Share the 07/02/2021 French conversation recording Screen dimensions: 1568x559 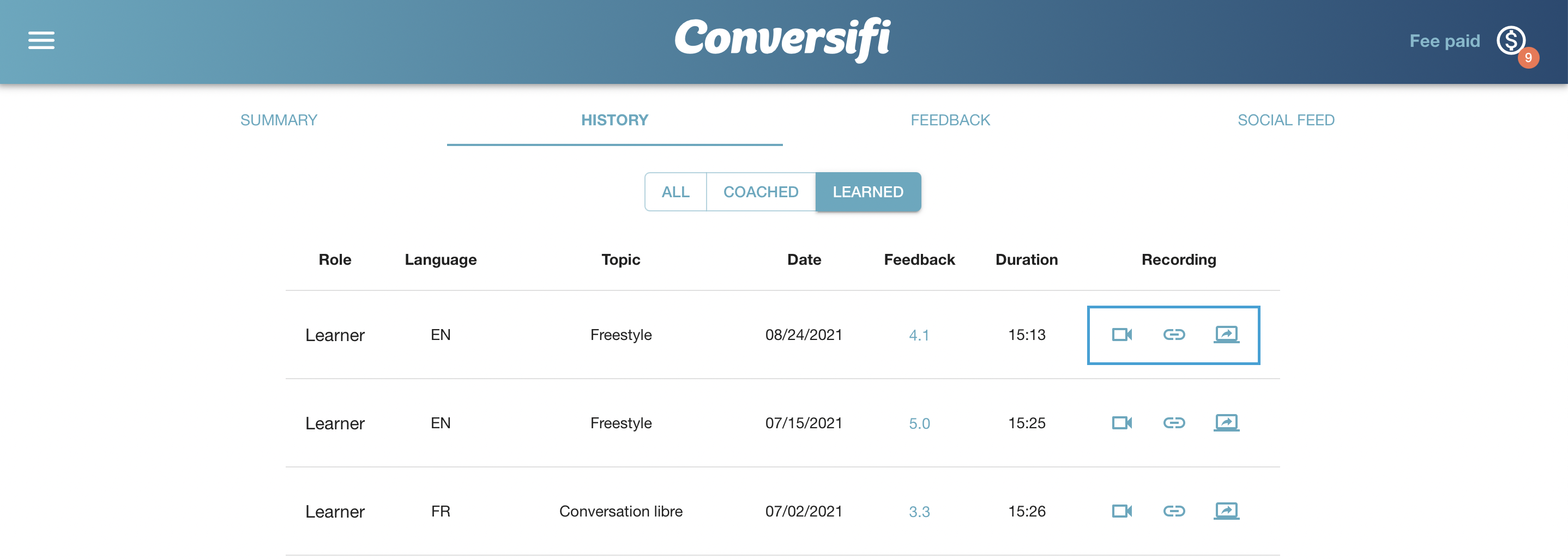tap(1226, 511)
